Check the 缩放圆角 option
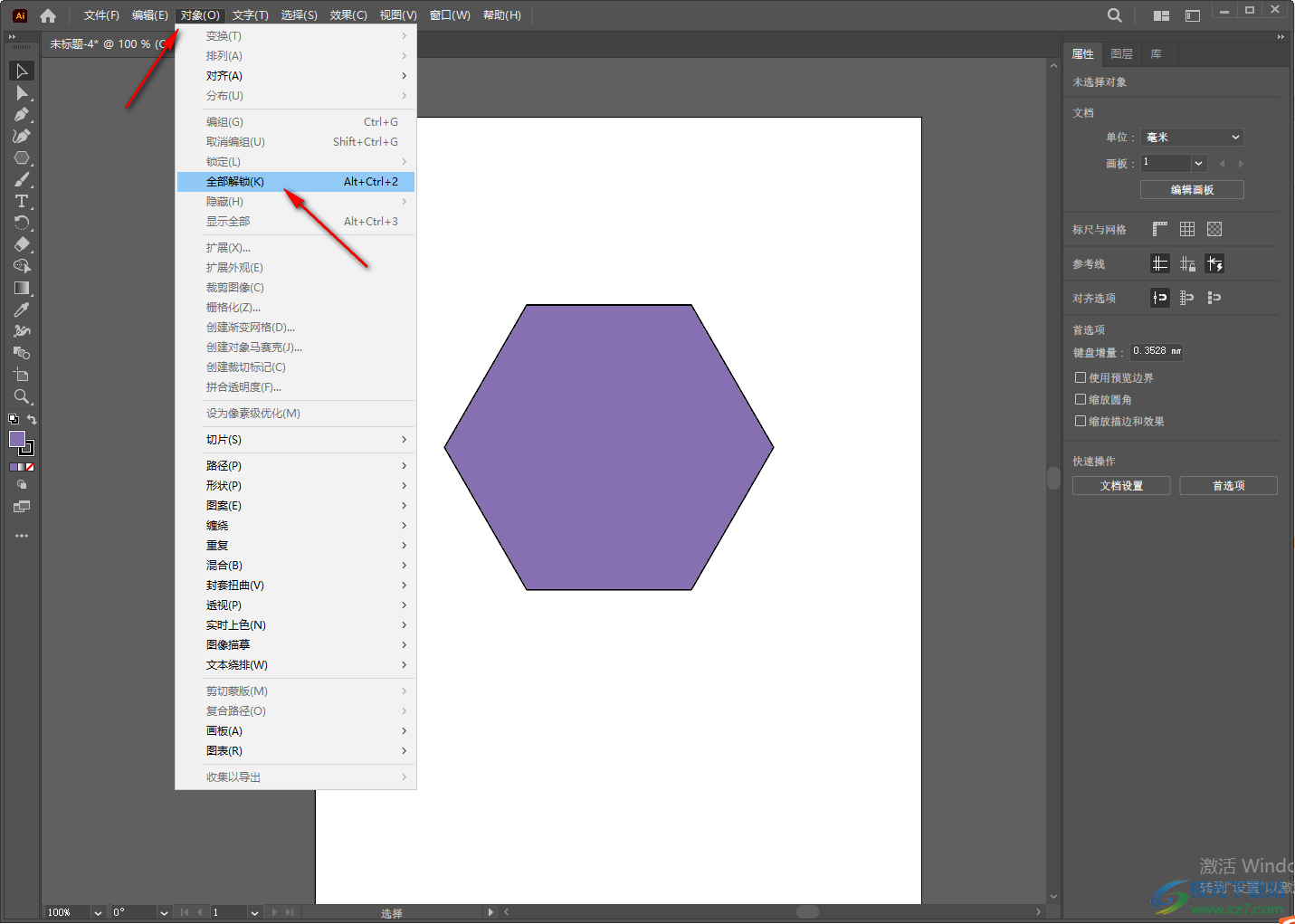 point(1081,399)
